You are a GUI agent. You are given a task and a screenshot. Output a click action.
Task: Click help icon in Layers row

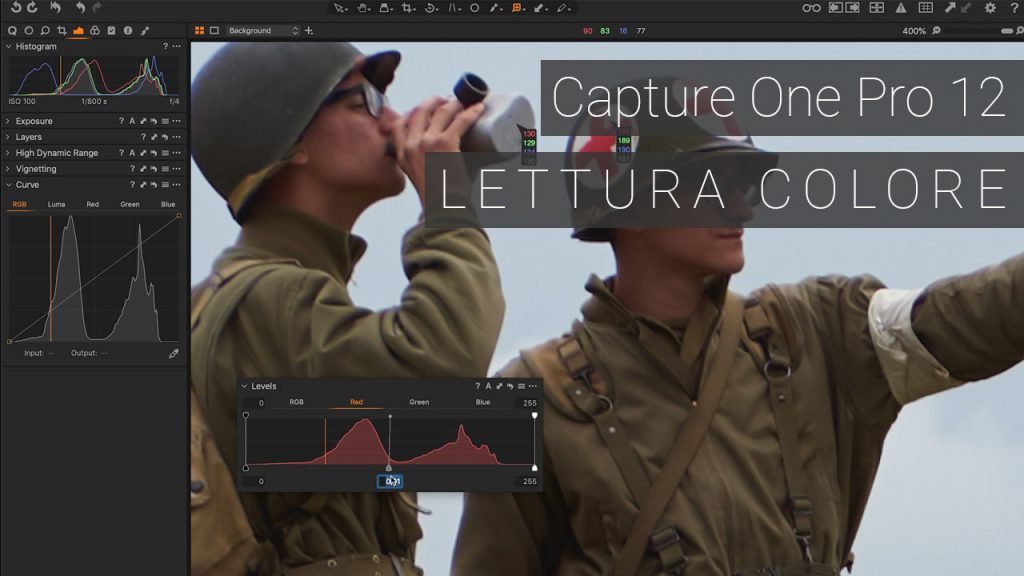(143, 136)
